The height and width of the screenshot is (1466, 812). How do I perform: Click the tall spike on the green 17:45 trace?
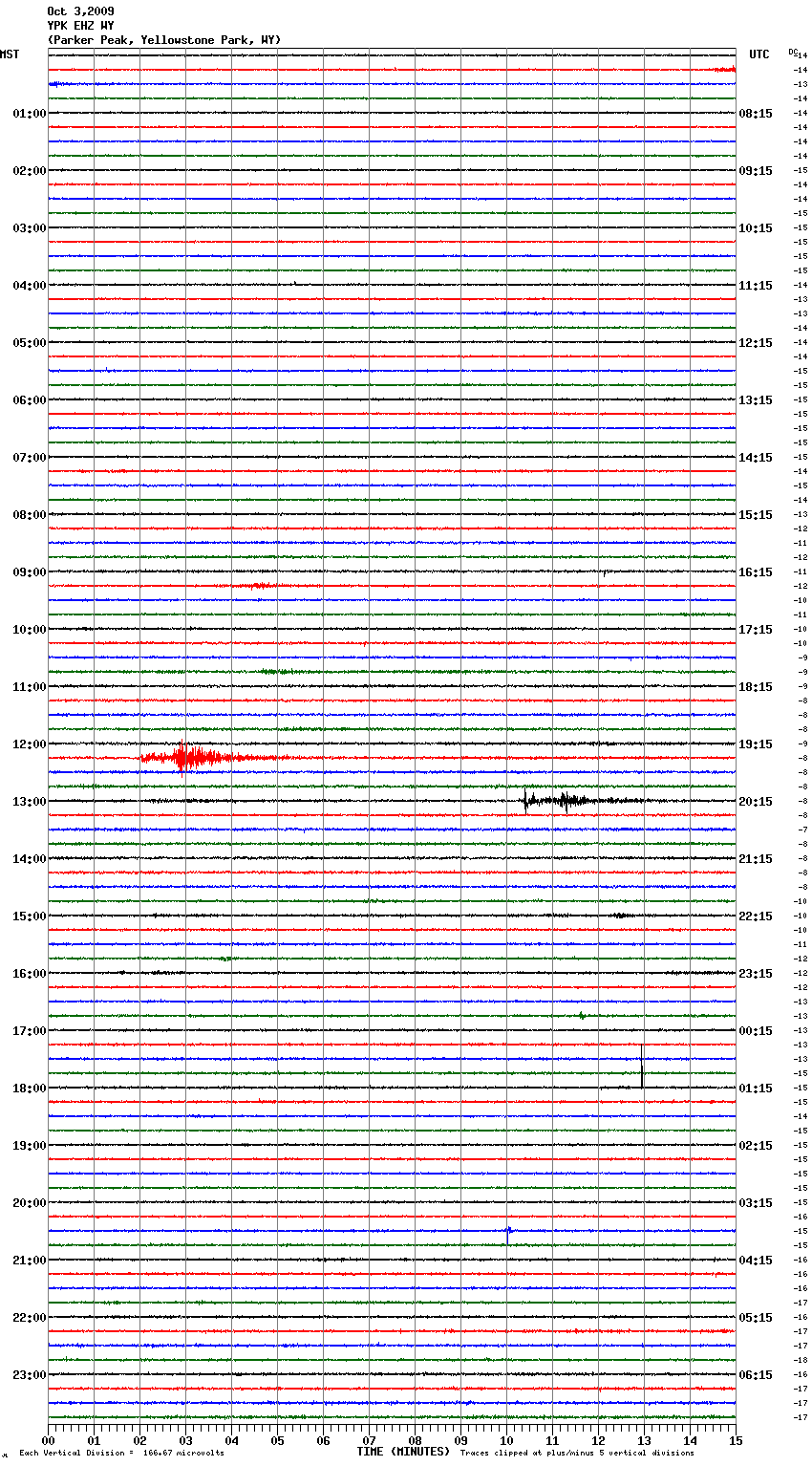pos(642,1066)
